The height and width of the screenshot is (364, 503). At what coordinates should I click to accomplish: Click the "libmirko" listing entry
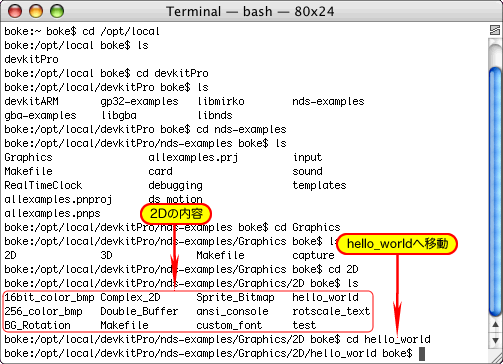[x=221, y=101]
